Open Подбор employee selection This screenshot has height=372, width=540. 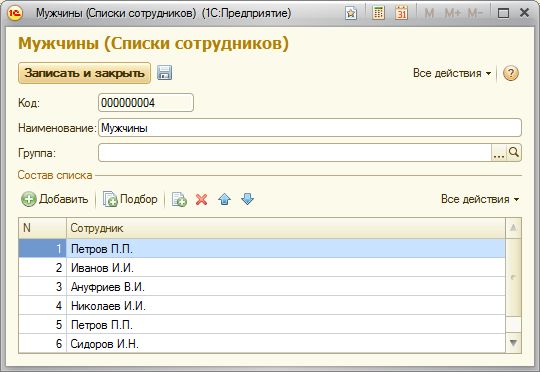click(130, 199)
